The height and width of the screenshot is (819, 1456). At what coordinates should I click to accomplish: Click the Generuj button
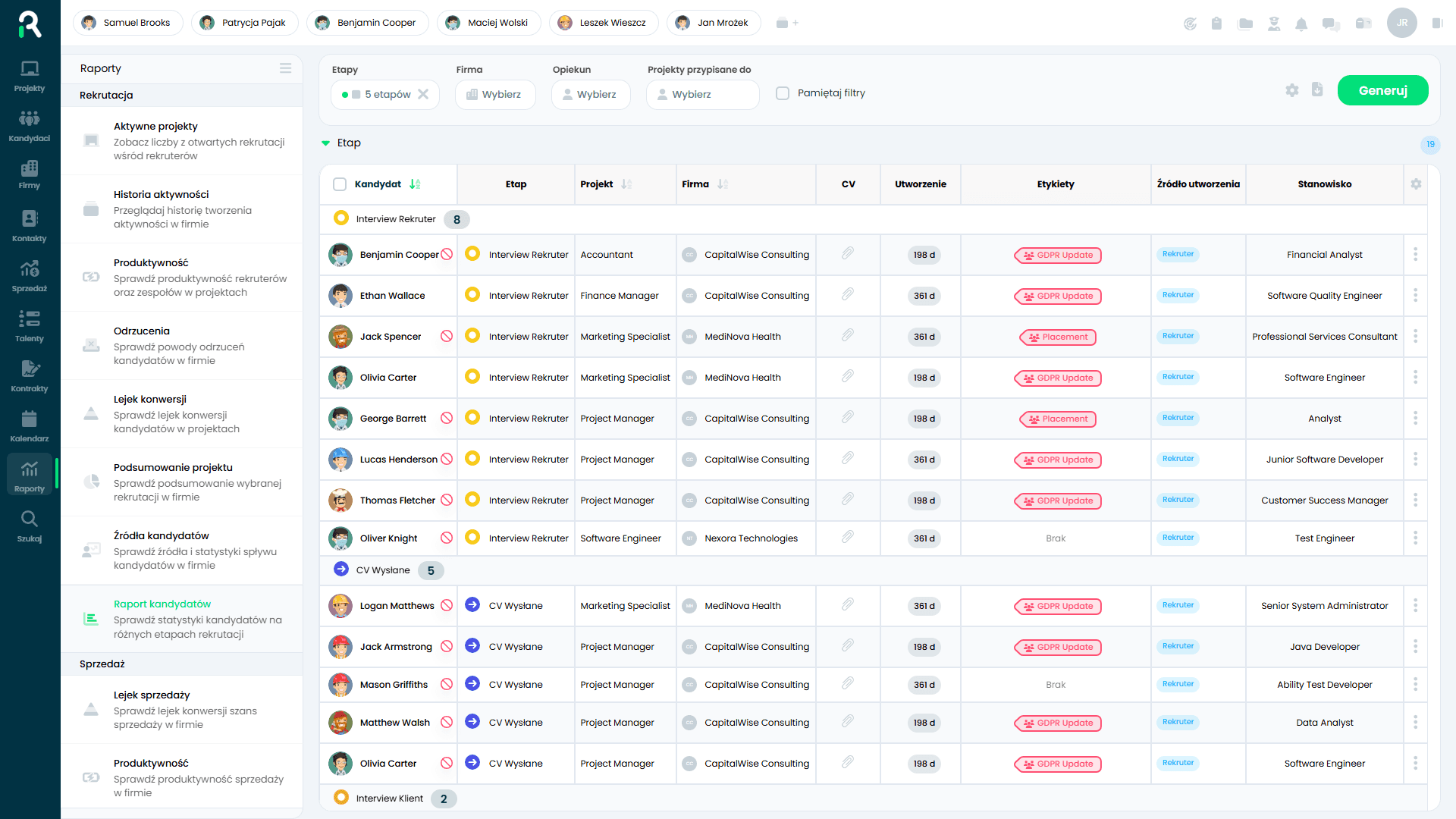click(1382, 90)
